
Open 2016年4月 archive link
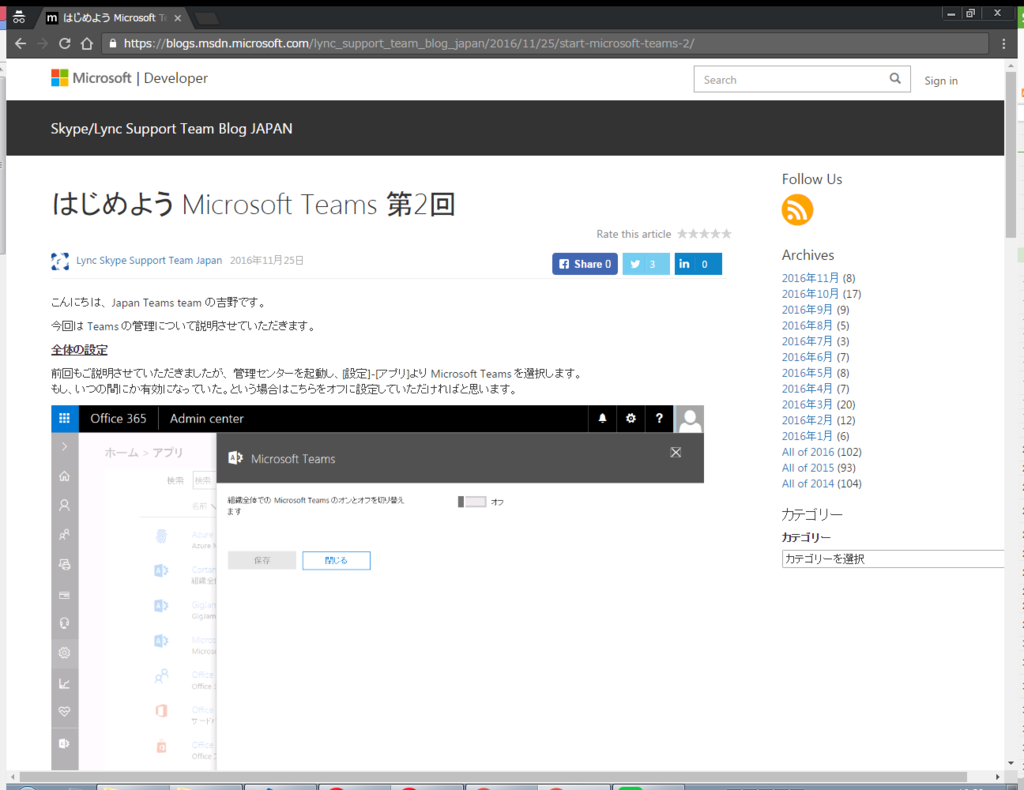click(807, 388)
